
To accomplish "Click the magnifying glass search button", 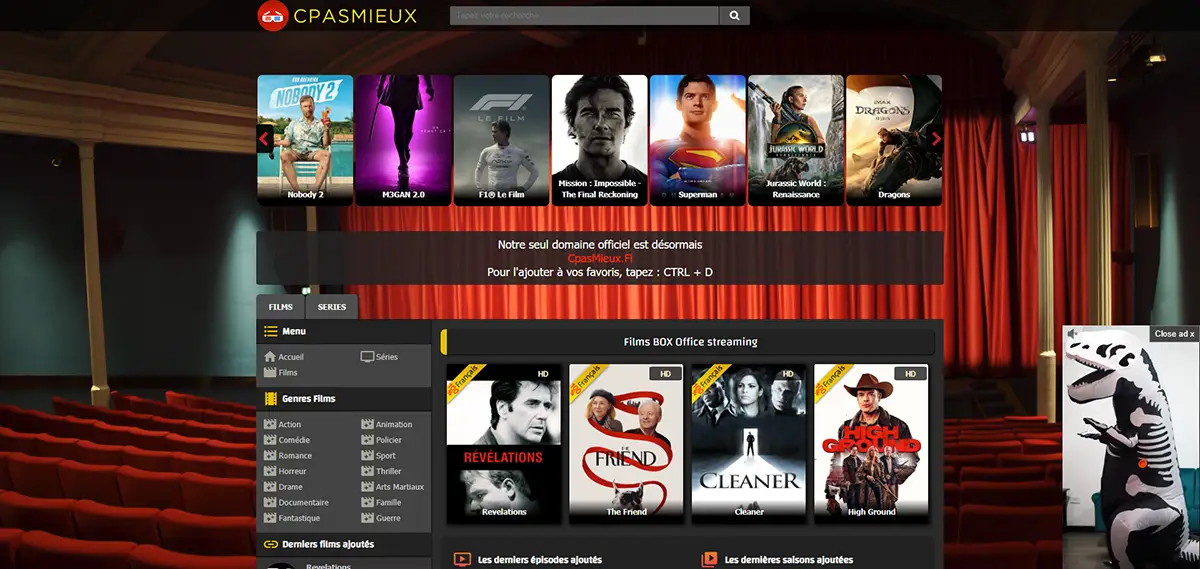I will tap(734, 16).
